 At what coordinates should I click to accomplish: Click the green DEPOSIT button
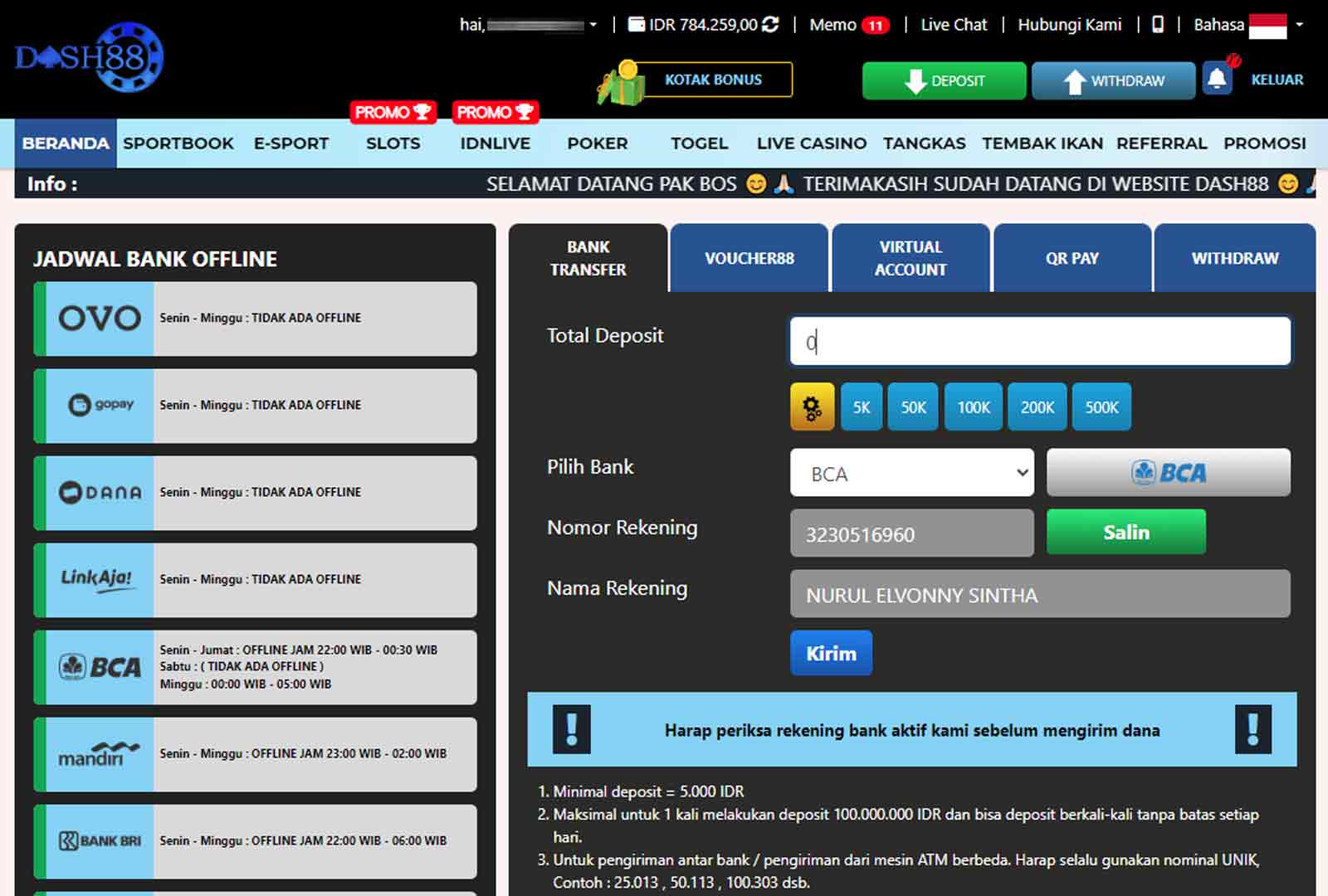tap(944, 80)
